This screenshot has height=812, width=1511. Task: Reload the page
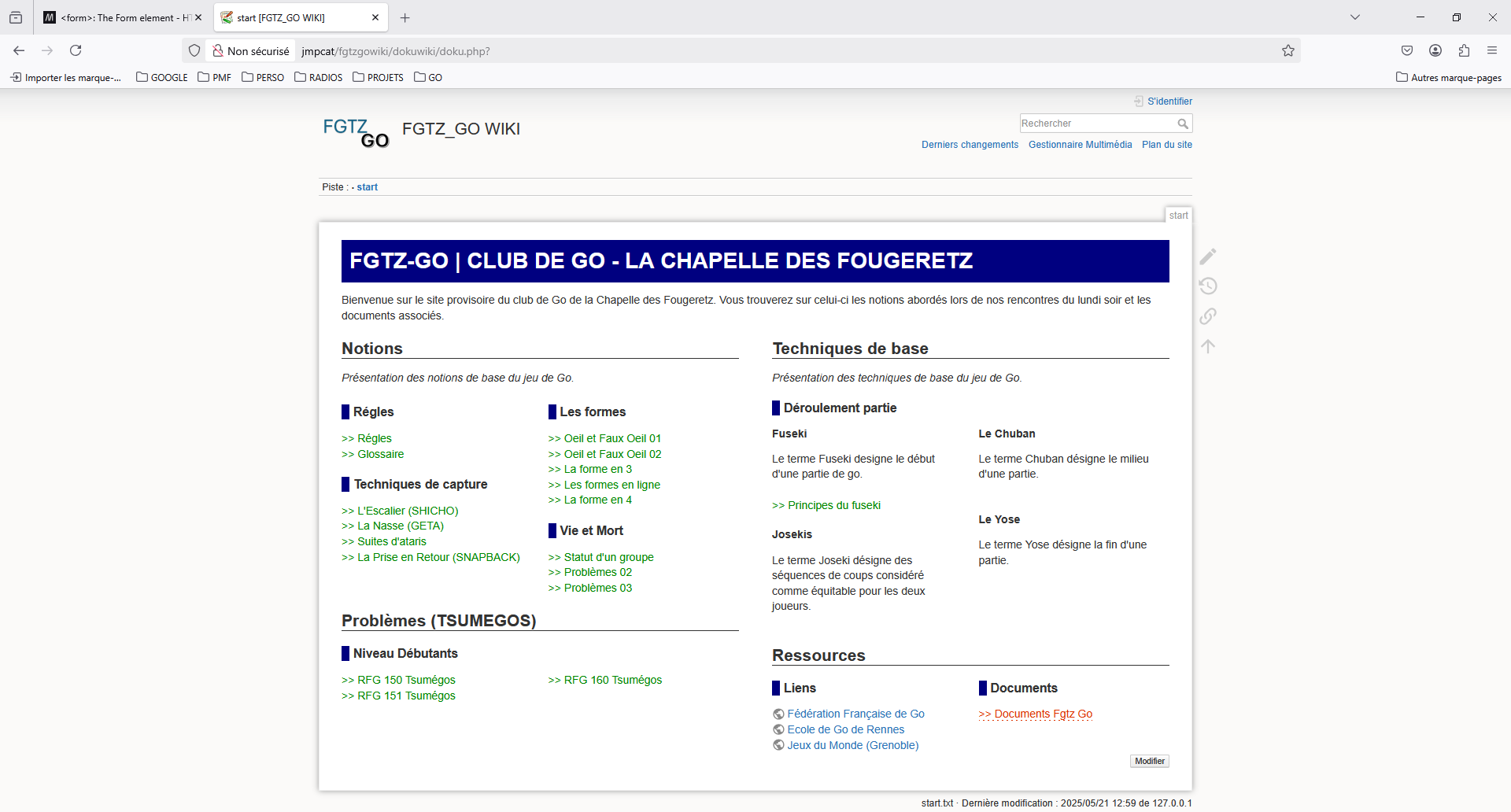76,51
